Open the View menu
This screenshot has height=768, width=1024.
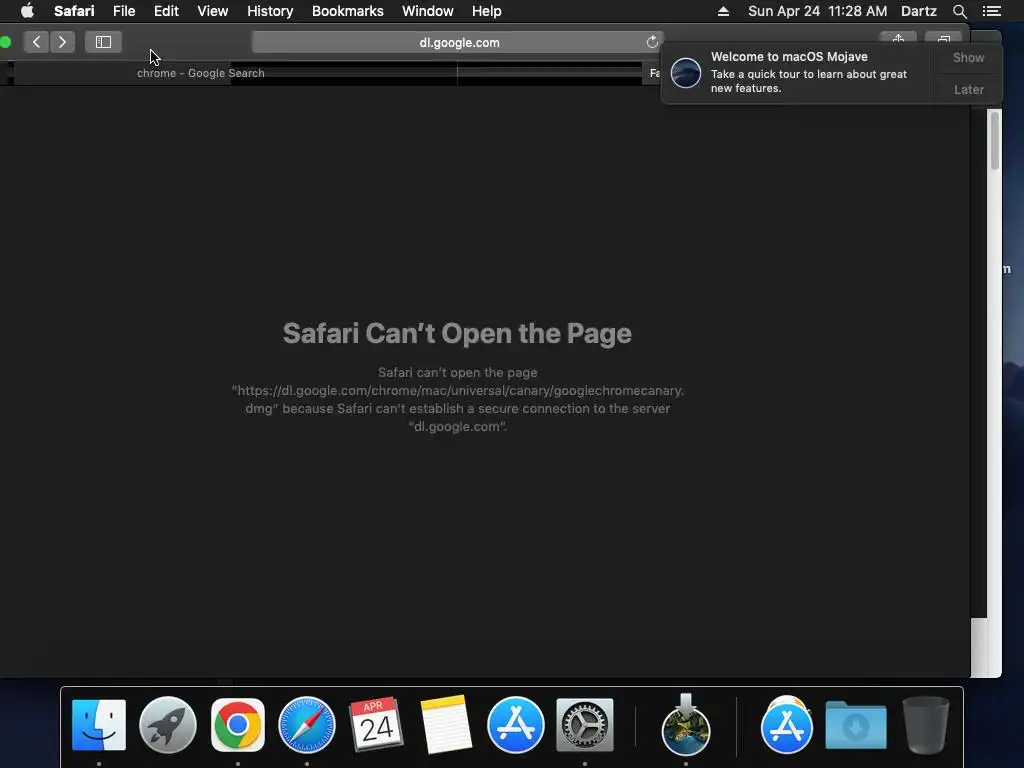click(212, 11)
